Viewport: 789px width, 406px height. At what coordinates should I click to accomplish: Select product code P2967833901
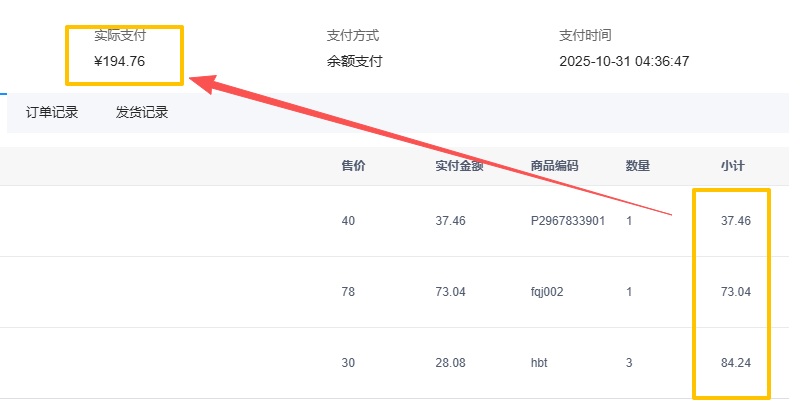pyautogui.click(x=567, y=221)
